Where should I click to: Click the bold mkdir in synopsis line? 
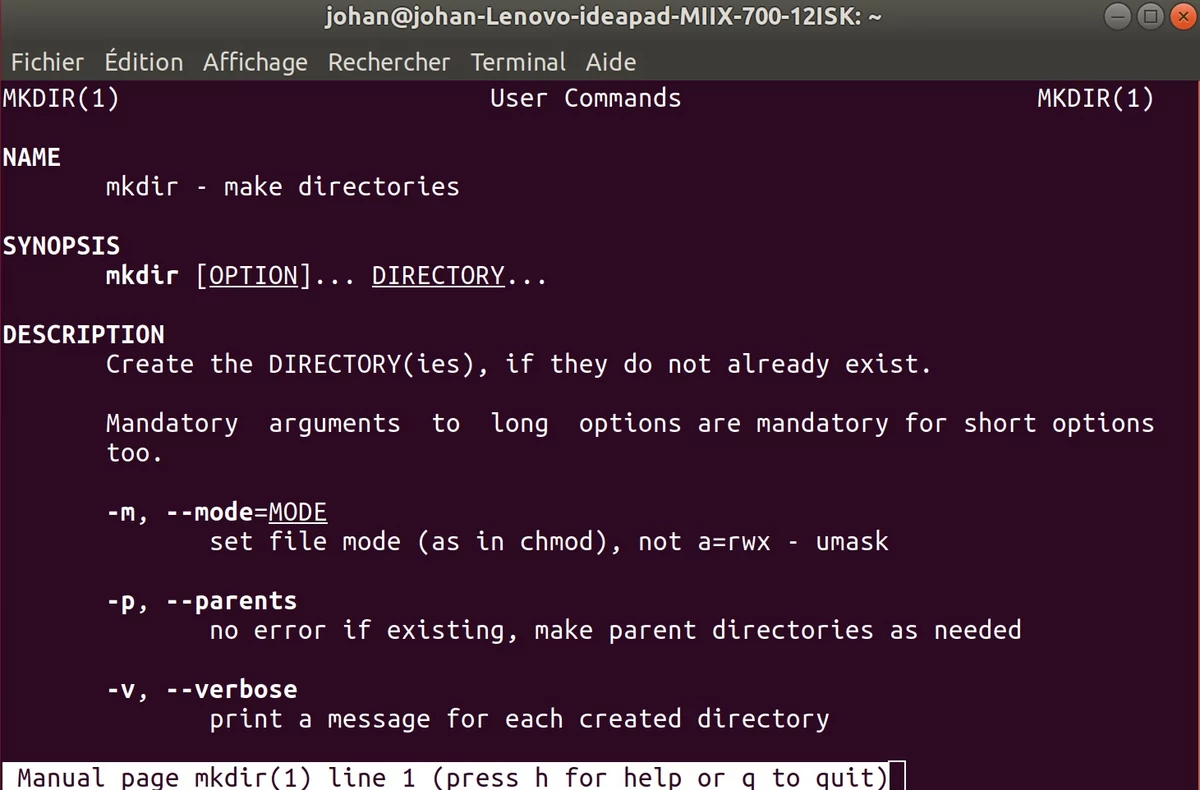(x=142, y=276)
